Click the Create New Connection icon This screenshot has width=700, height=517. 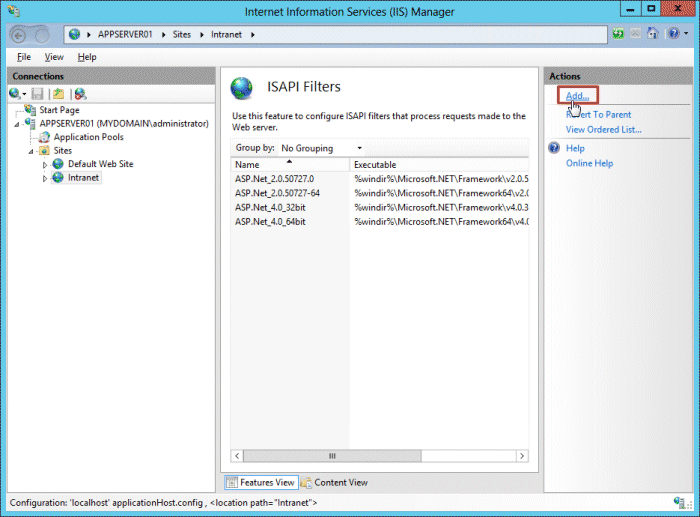[14, 94]
